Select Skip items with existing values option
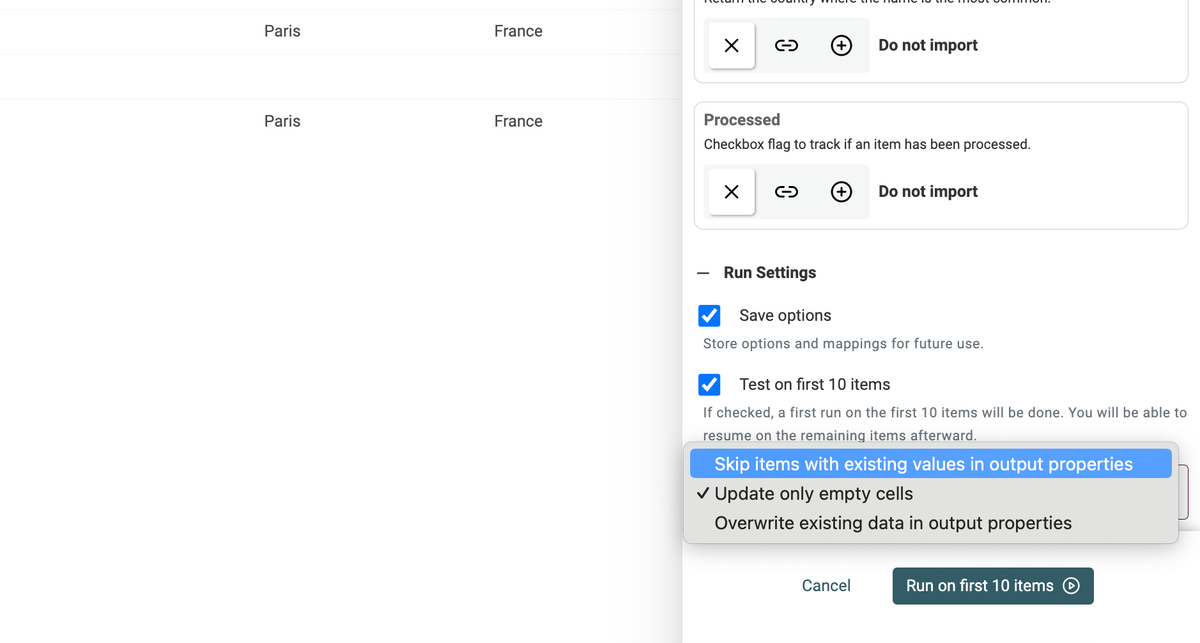This screenshot has height=643, width=1200. coord(923,464)
